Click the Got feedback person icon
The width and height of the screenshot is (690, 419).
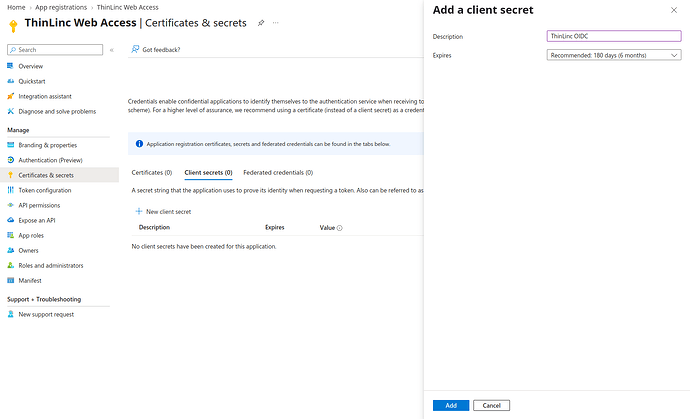tap(135, 49)
